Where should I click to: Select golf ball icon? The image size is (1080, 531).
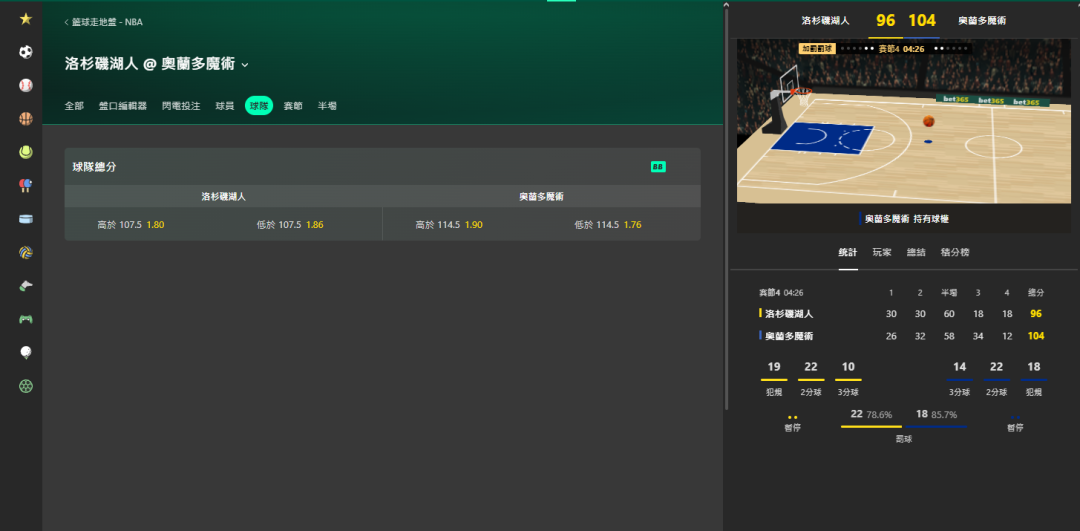pos(25,353)
